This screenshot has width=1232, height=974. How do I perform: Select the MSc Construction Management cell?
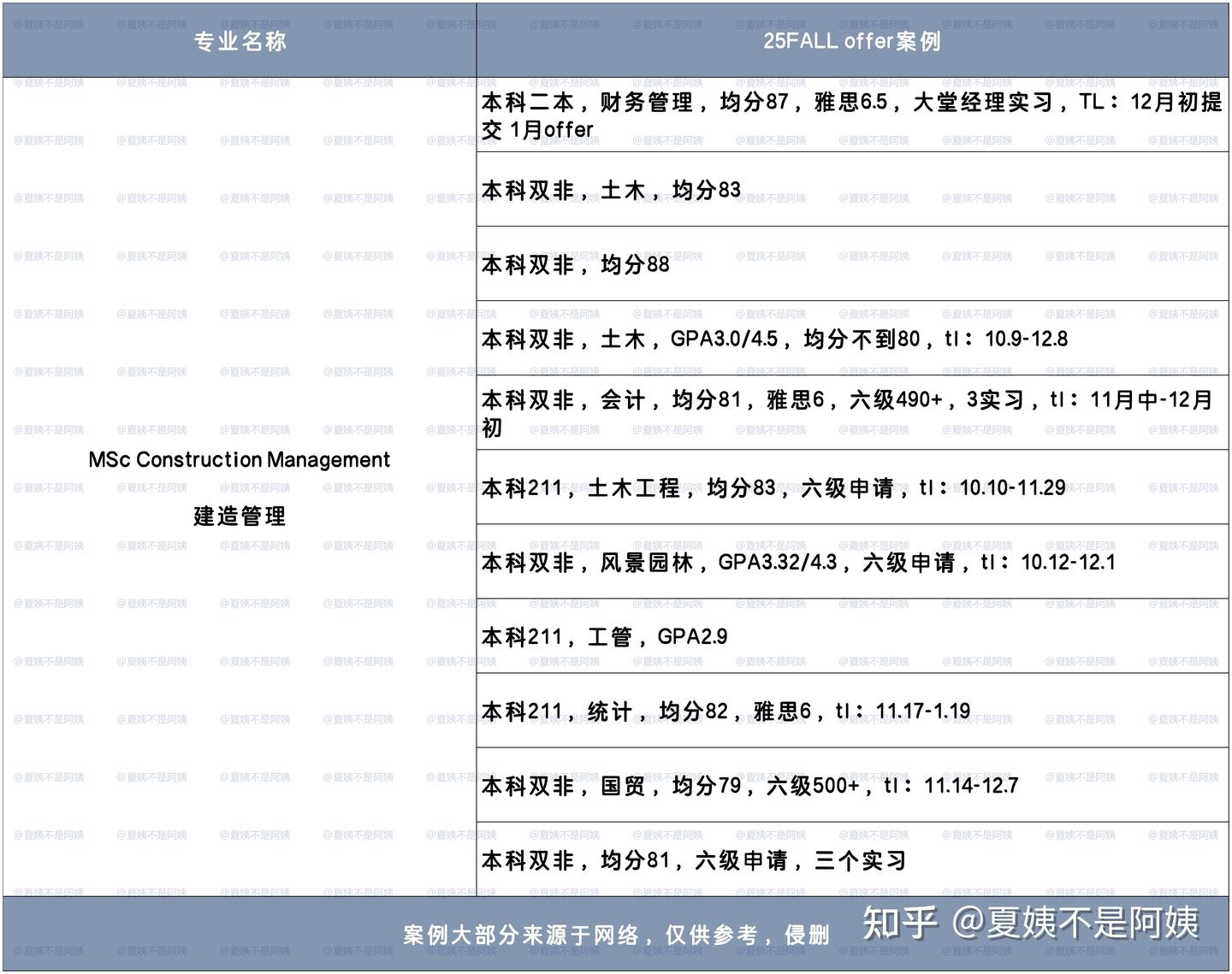click(240, 459)
